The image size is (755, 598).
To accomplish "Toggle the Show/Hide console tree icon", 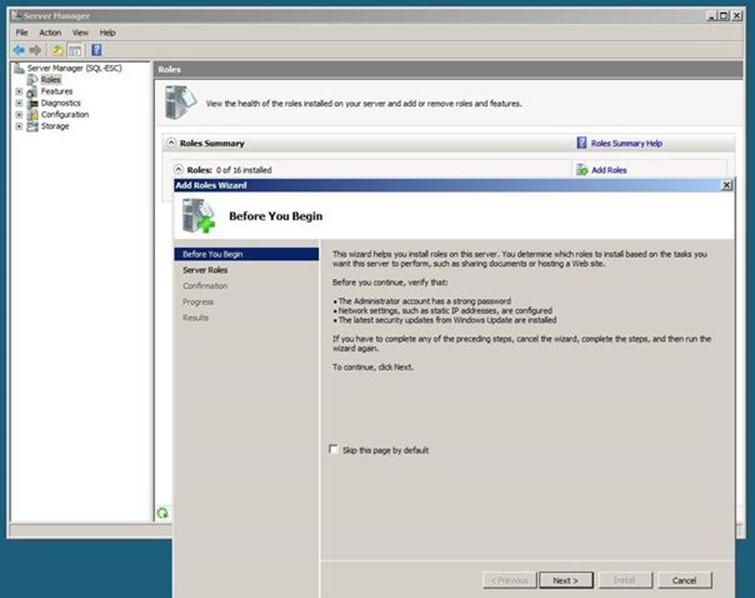I will tap(75, 50).
